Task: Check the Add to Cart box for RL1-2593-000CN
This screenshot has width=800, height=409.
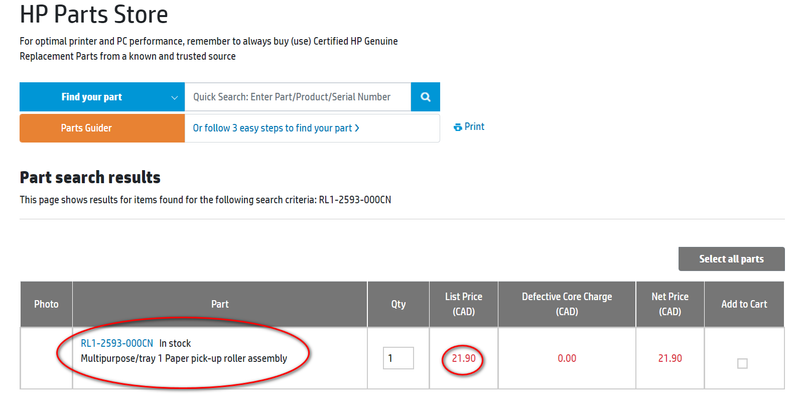Action: point(742,364)
